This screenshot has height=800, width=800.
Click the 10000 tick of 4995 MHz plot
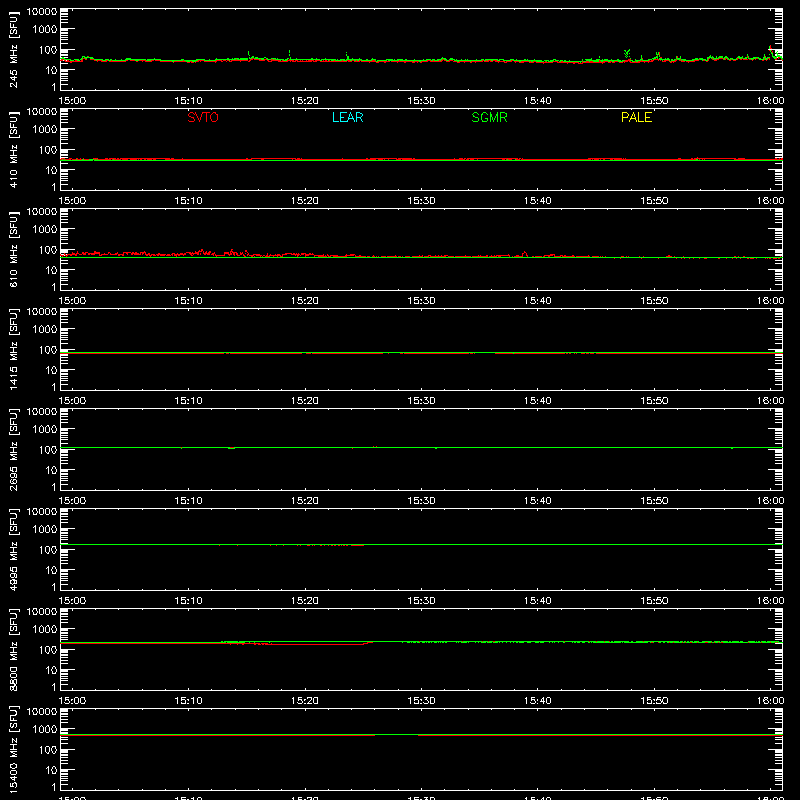pos(42,512)
